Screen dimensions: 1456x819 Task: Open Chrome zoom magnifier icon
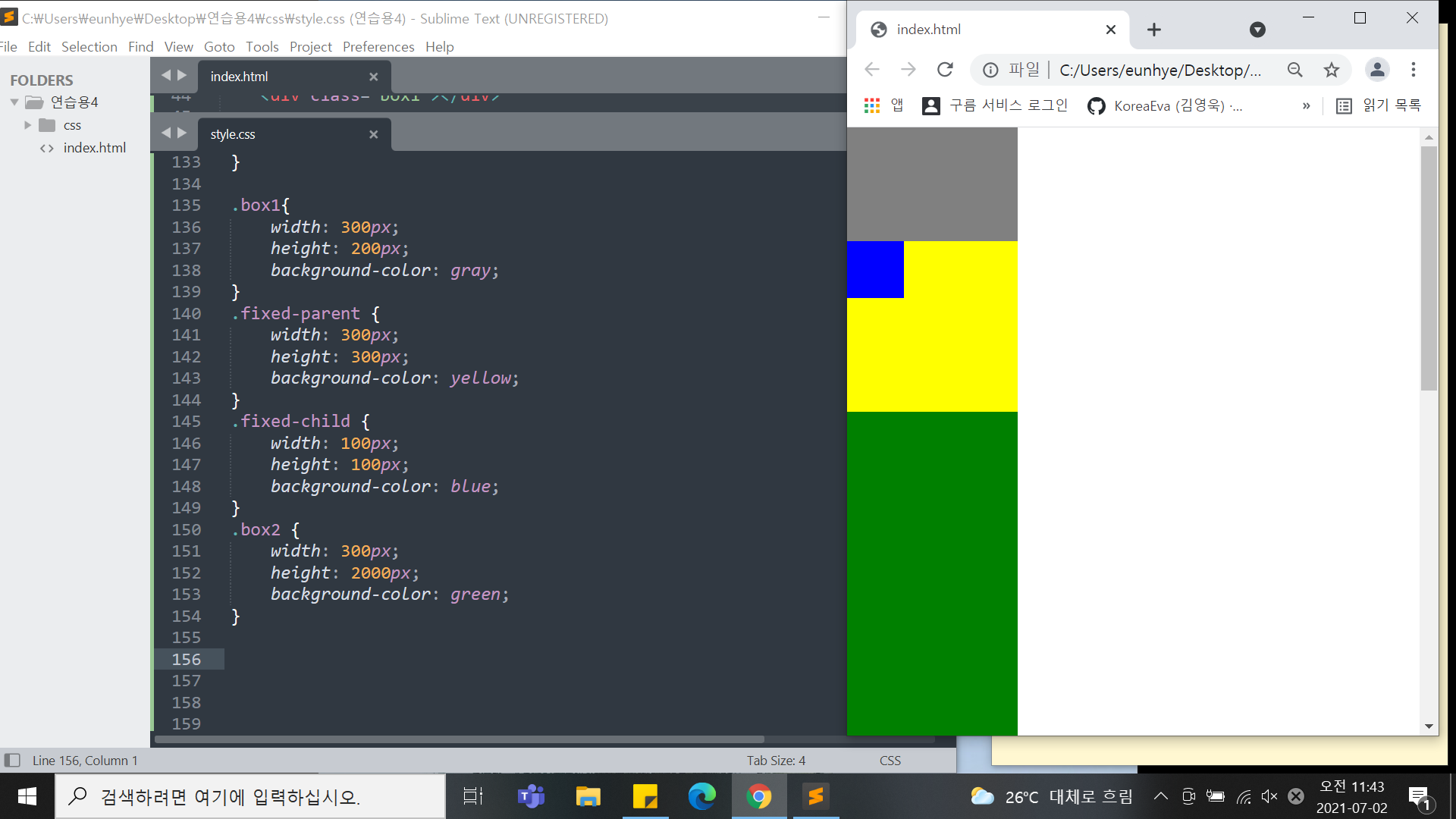(1295, 70)
